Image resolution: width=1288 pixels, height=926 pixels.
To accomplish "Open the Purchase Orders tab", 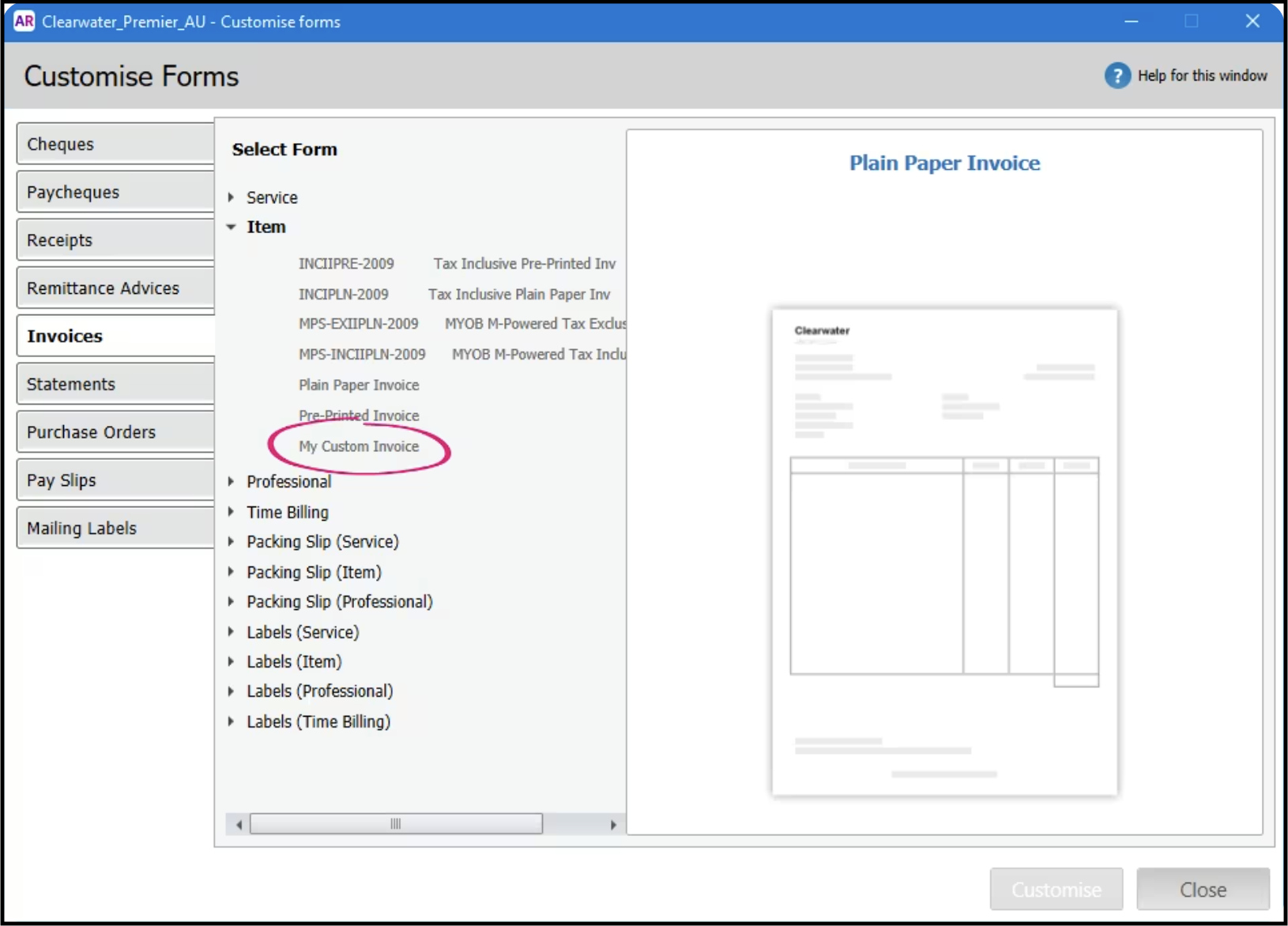I will tap(115, 432).
